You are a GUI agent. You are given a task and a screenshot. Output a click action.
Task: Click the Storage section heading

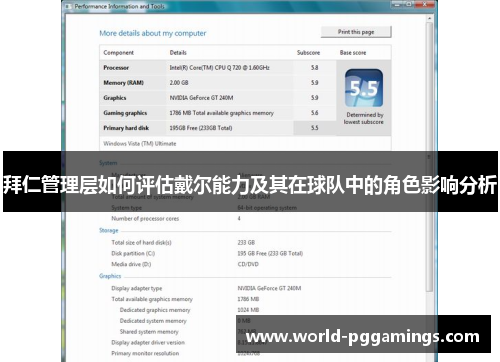tap(109, 230)
